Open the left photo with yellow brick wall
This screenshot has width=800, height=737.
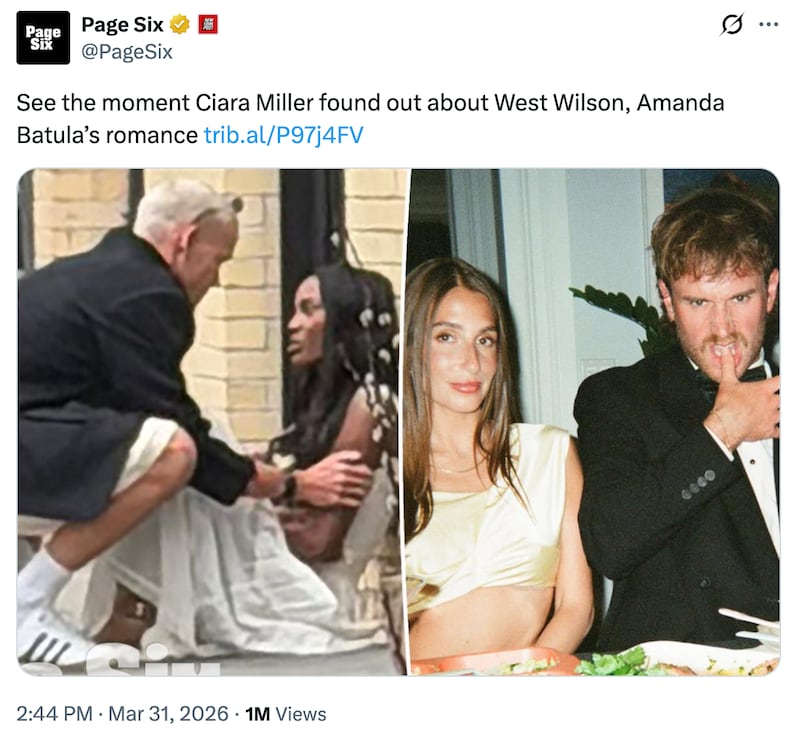(x=212, y=420)
